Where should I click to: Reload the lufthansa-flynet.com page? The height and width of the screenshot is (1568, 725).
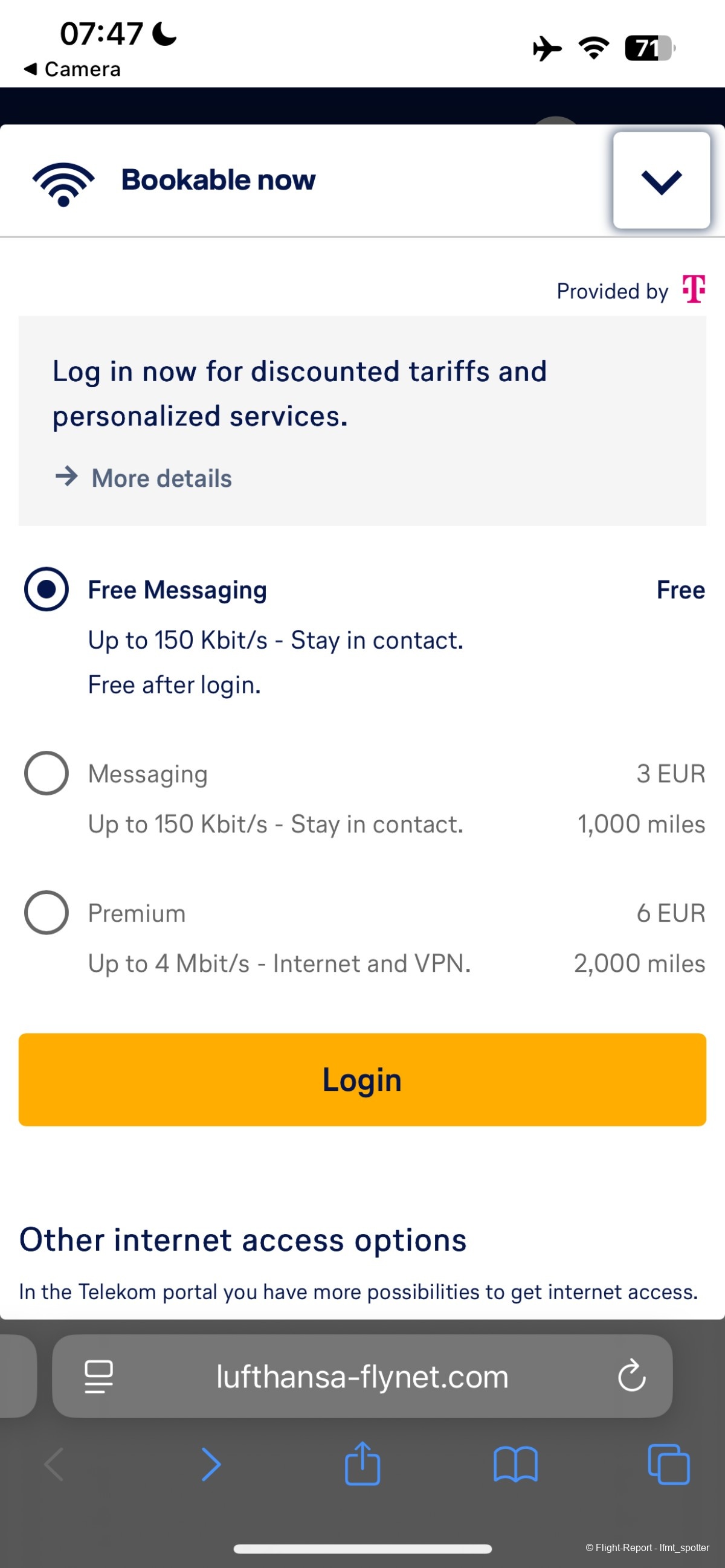(631, 1376)
